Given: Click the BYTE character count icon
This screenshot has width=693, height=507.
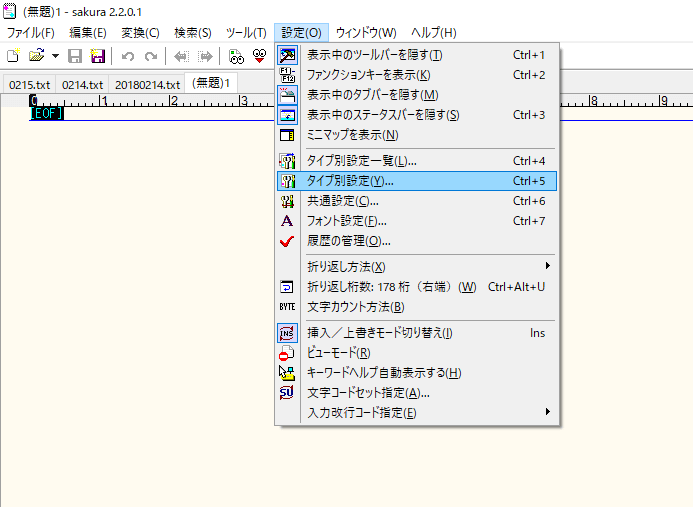Looking at the screenshot, I should coord(287,307).
